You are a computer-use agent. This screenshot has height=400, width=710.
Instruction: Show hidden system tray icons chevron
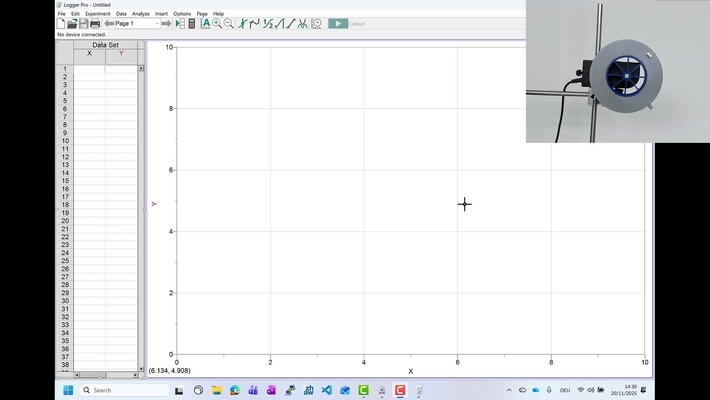(509, 390)
